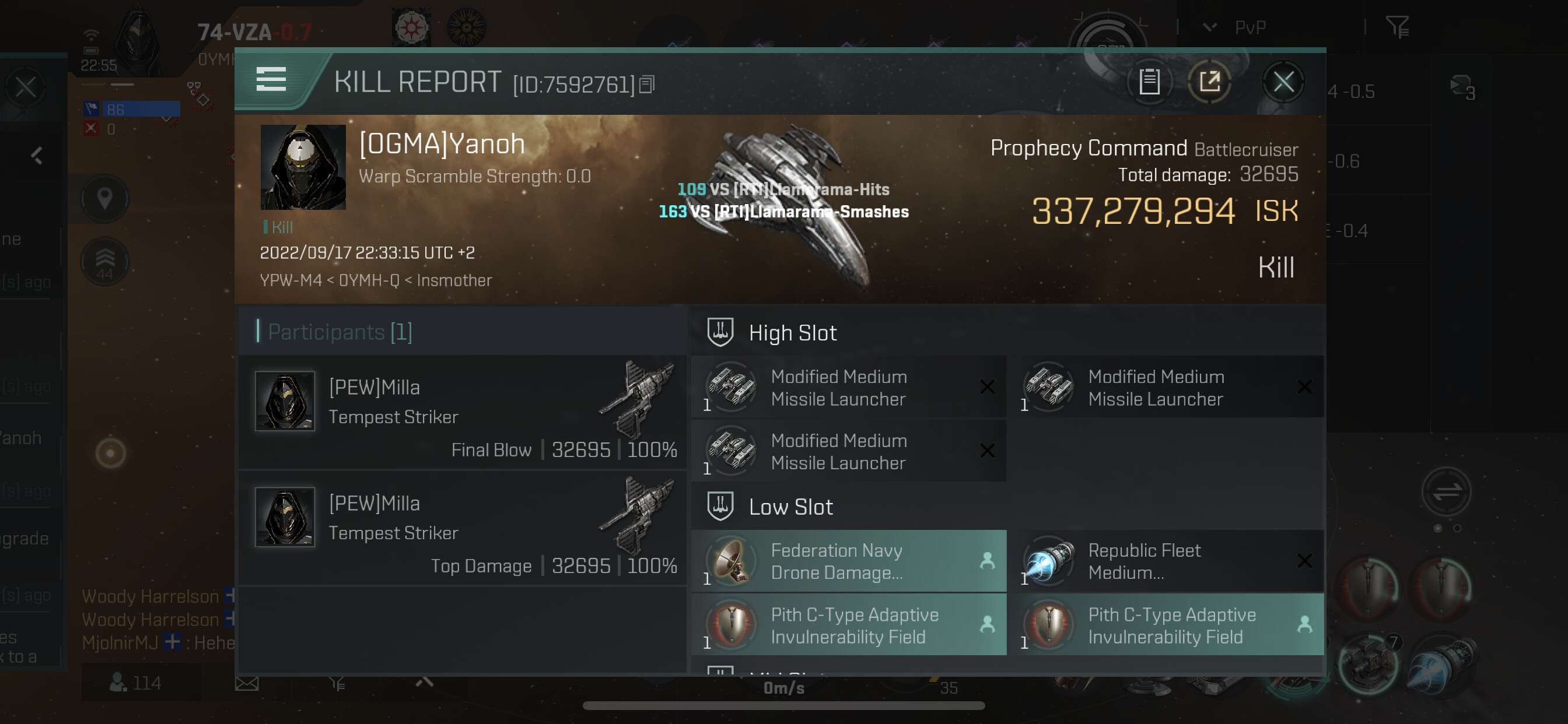The image size is (1568, 724).
Task: Click the PvP filter funnel icon
Action: pos(1398,27)
